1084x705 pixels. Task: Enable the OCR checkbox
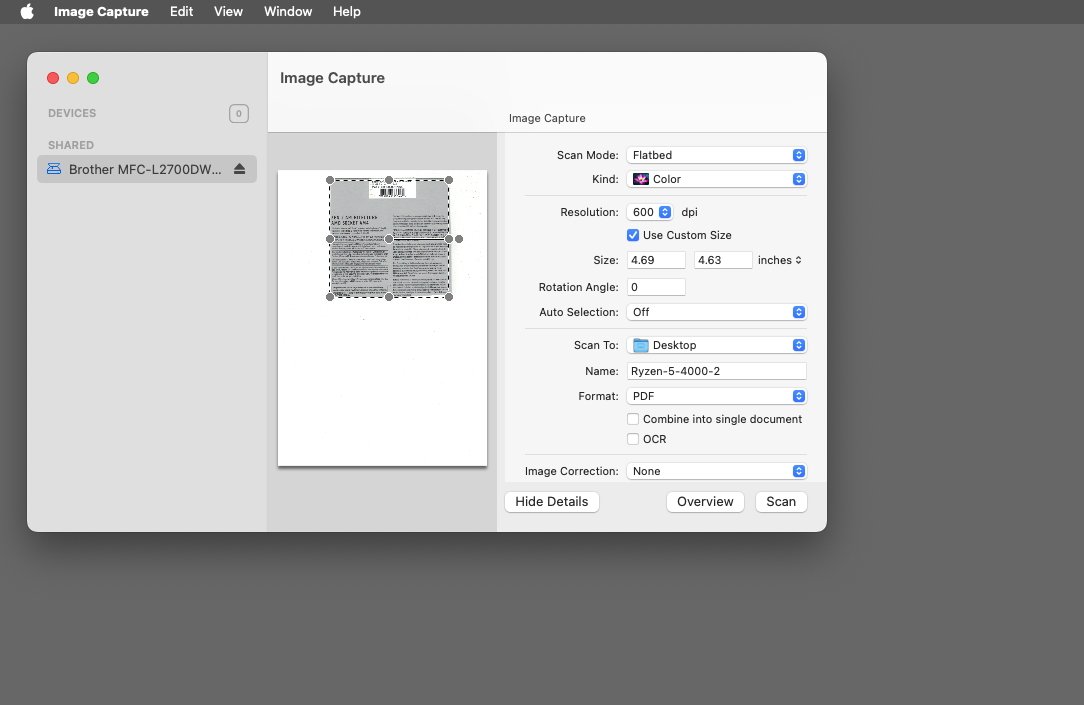633,439
